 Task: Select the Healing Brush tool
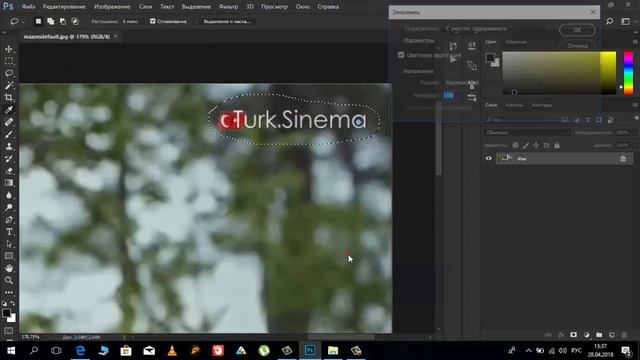[9, 122]
